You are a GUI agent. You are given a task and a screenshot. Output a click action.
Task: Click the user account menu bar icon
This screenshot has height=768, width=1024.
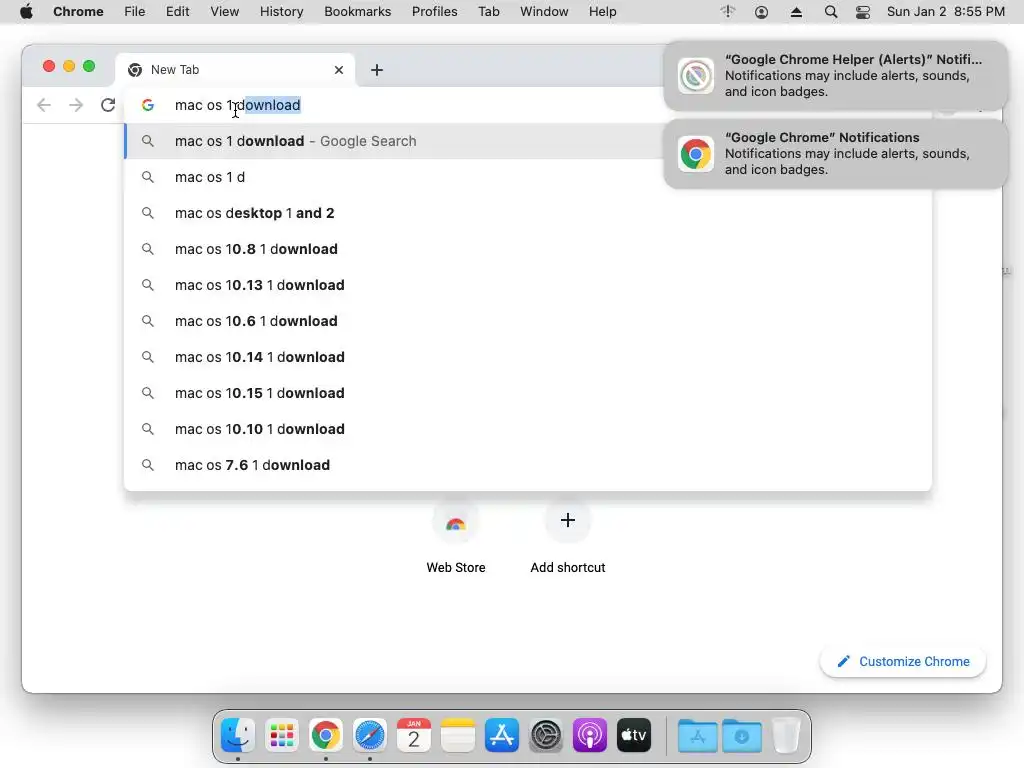(x=761, y=12)
